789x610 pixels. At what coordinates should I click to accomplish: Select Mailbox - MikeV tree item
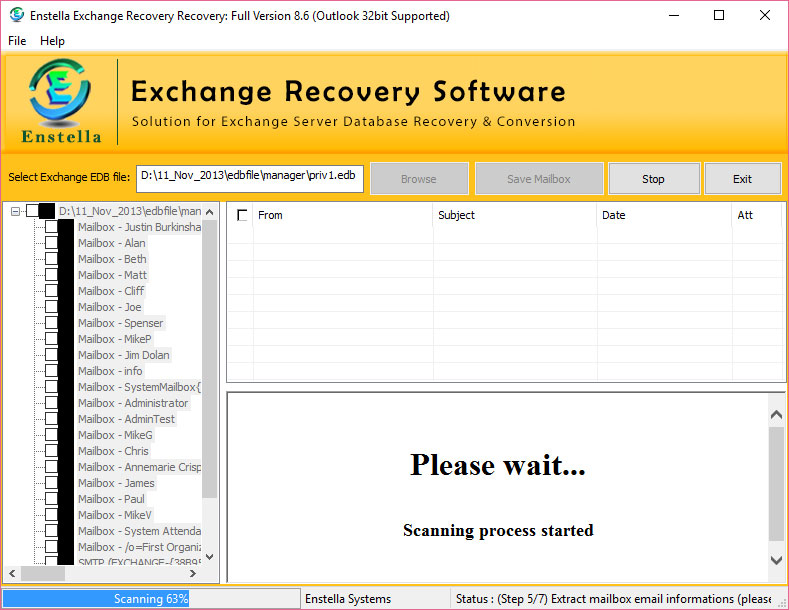tap(115, 515)
